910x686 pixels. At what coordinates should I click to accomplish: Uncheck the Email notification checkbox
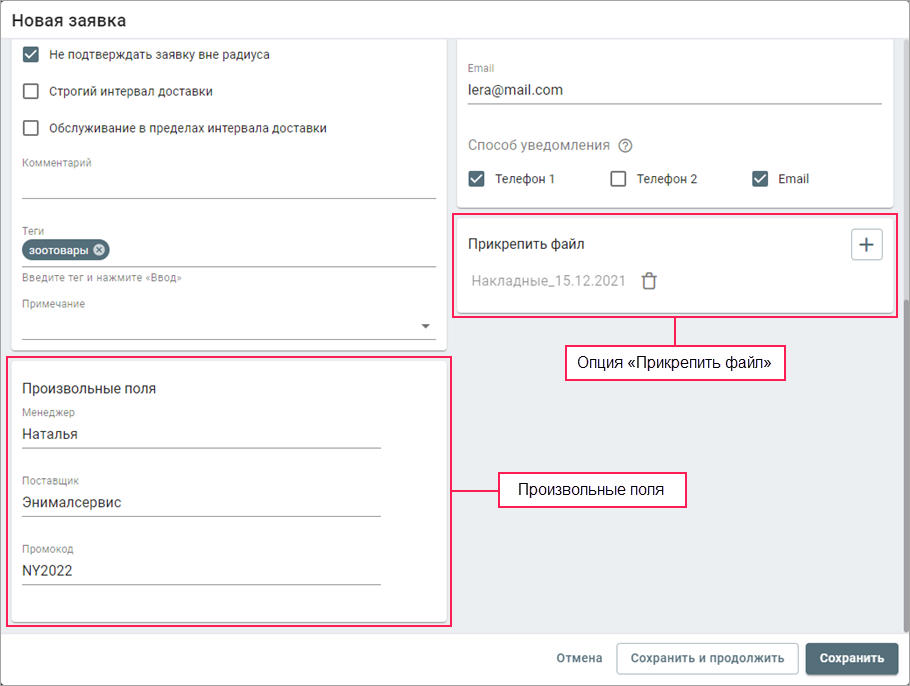pos(760,179)
